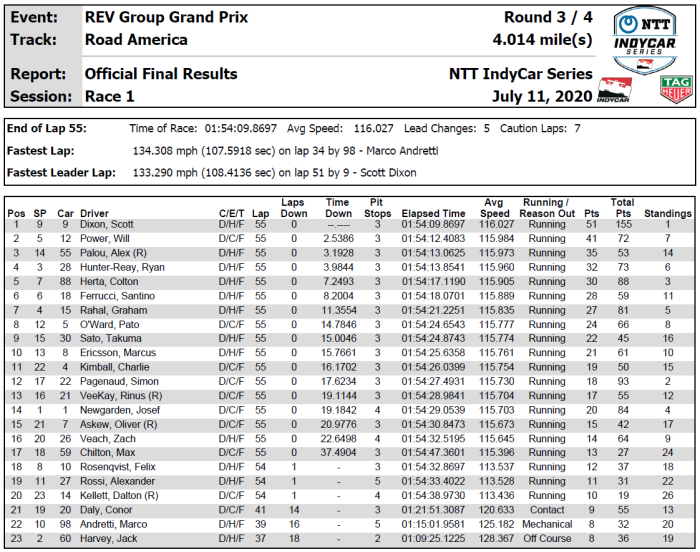The width and height of the screenshot is (700, 552).
Task: Click the Road America track name
Action: (x=136, y=40)
